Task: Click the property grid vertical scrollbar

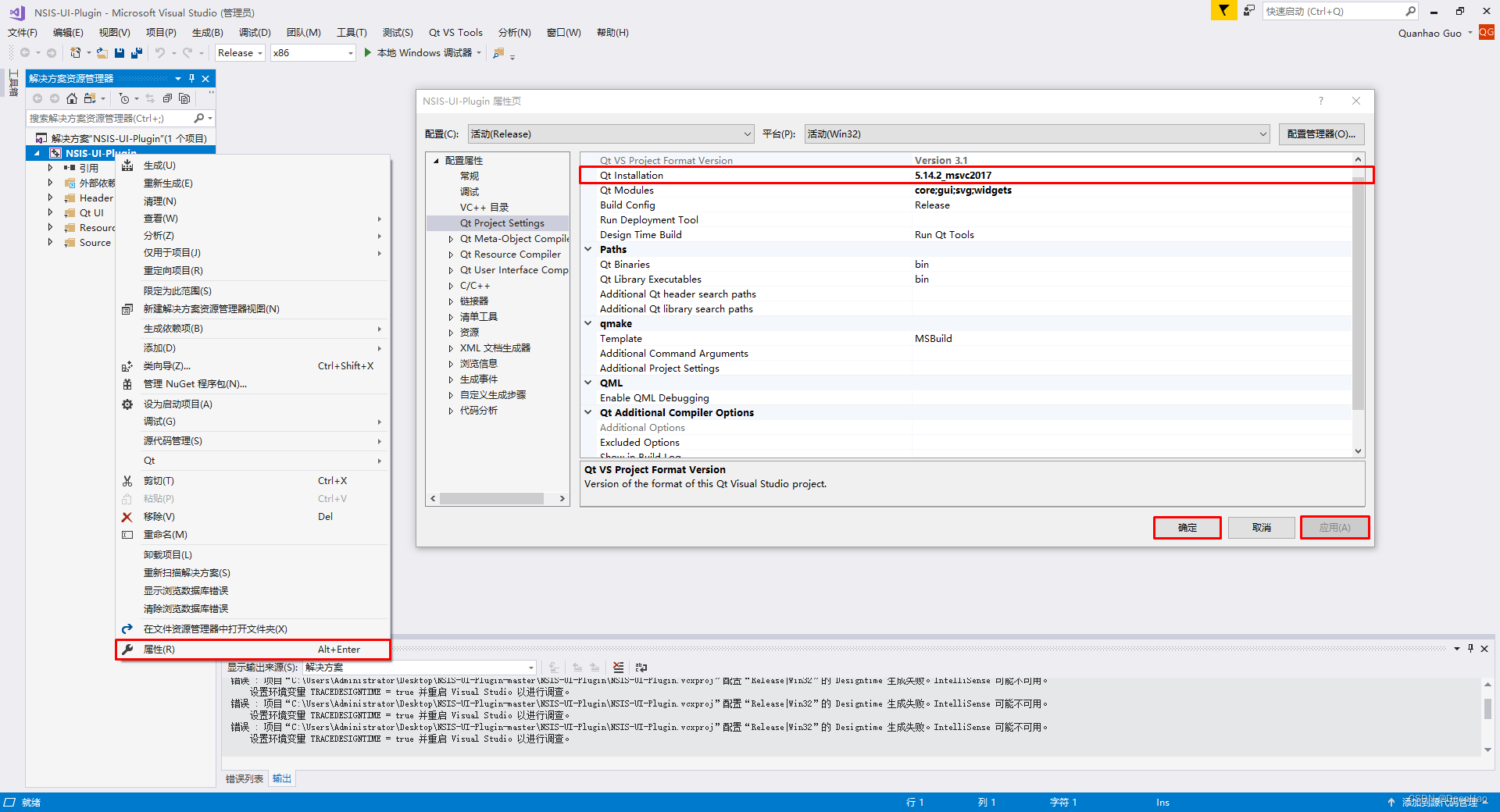Action: click(x=1358, y=293)
